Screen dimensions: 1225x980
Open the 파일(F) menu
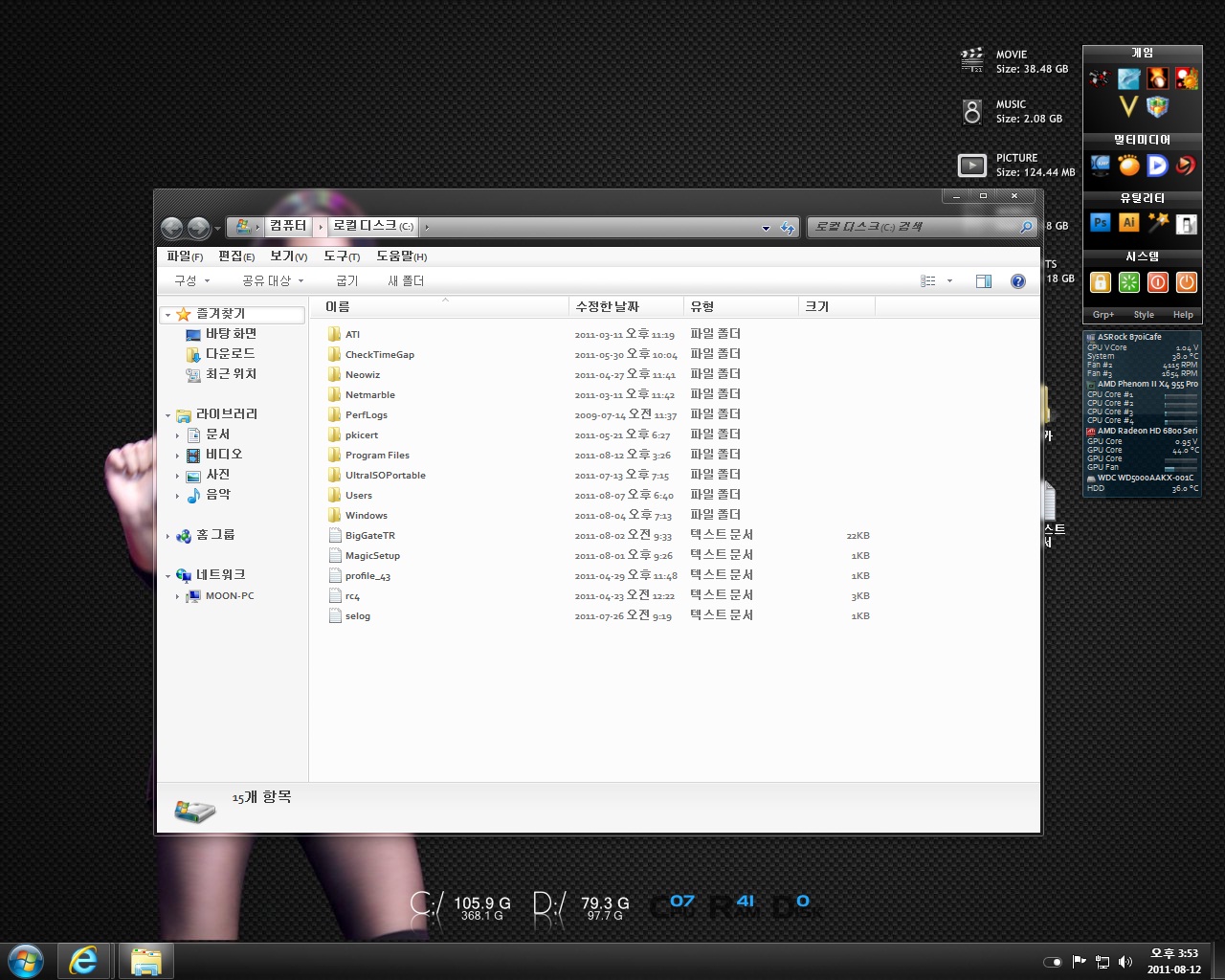185,256
